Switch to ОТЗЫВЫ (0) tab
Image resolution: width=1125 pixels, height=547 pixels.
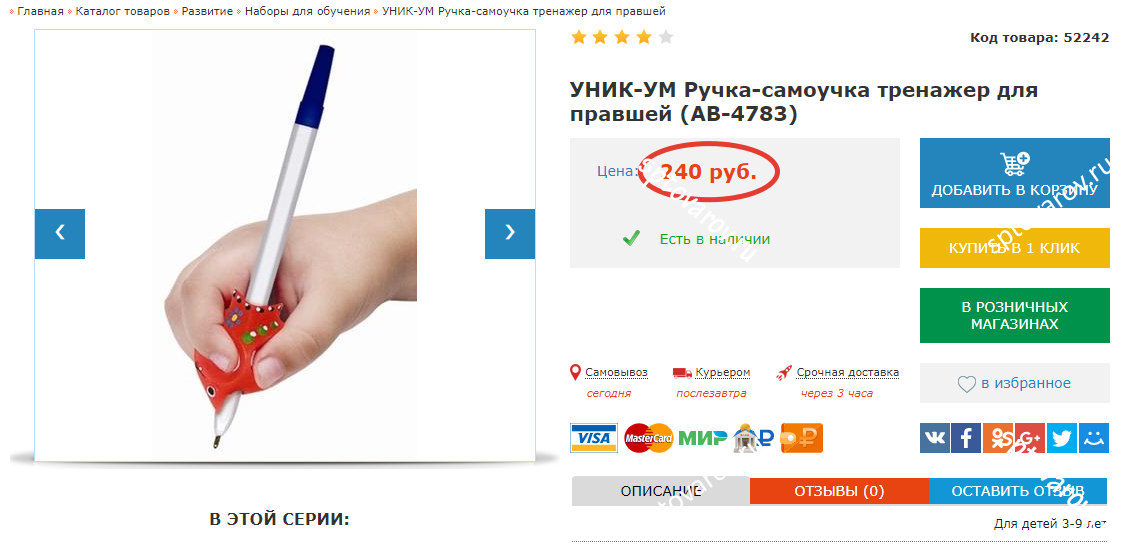[x=839, y=491]
